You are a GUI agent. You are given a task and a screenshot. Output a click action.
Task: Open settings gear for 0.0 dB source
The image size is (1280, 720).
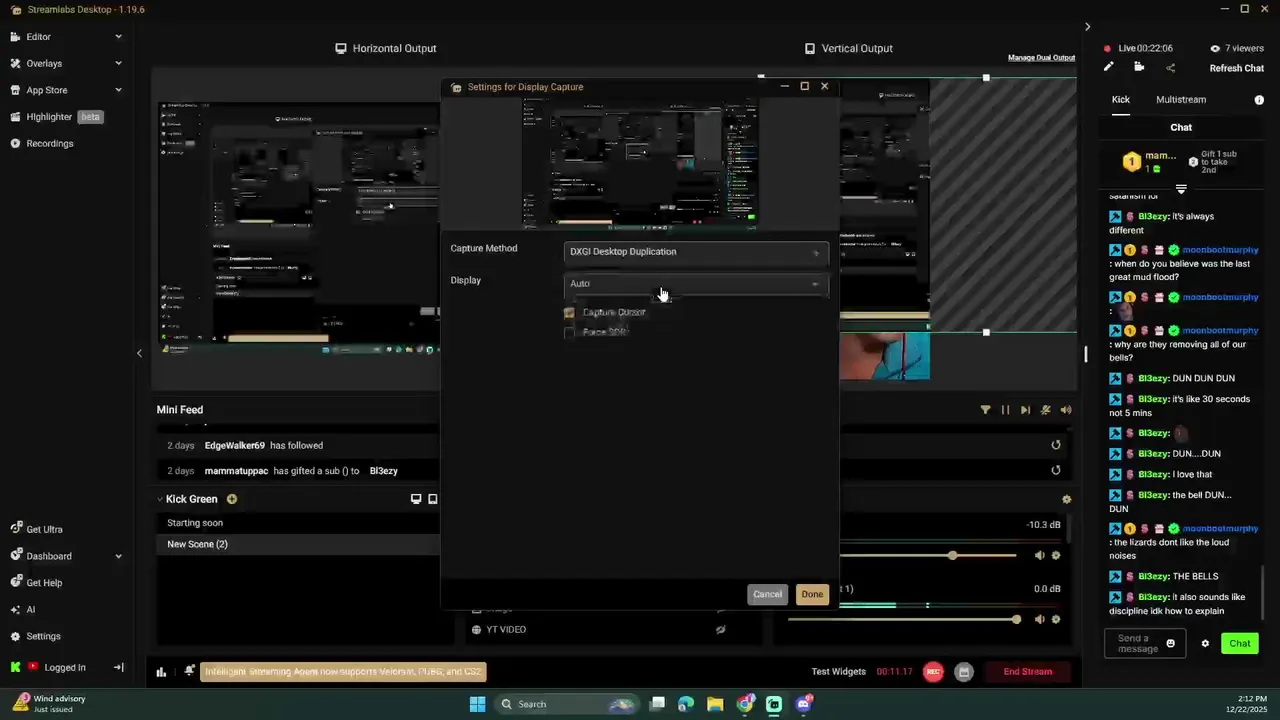[1055, 619]
